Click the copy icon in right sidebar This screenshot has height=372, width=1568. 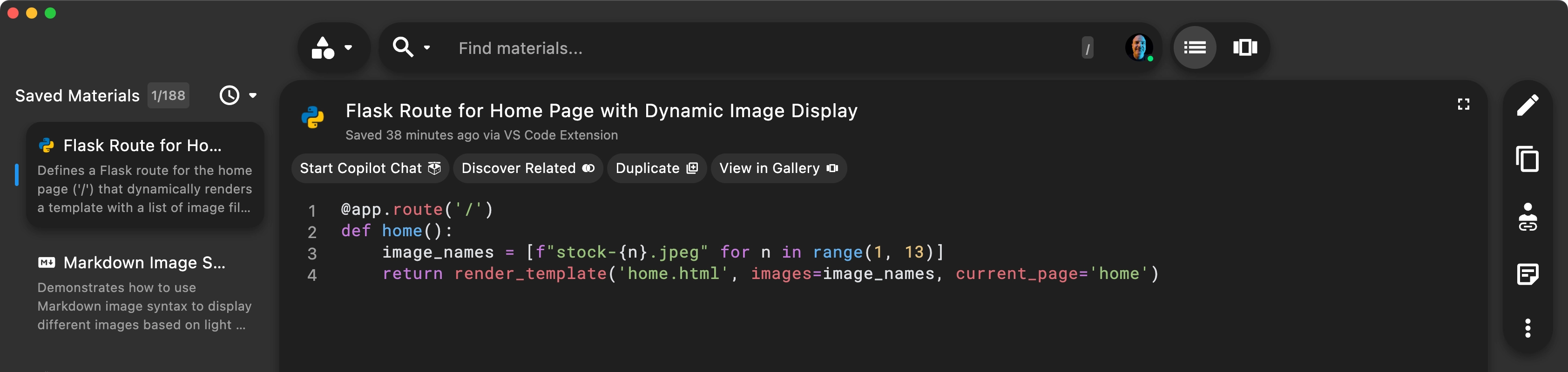tap(1527, 160)
